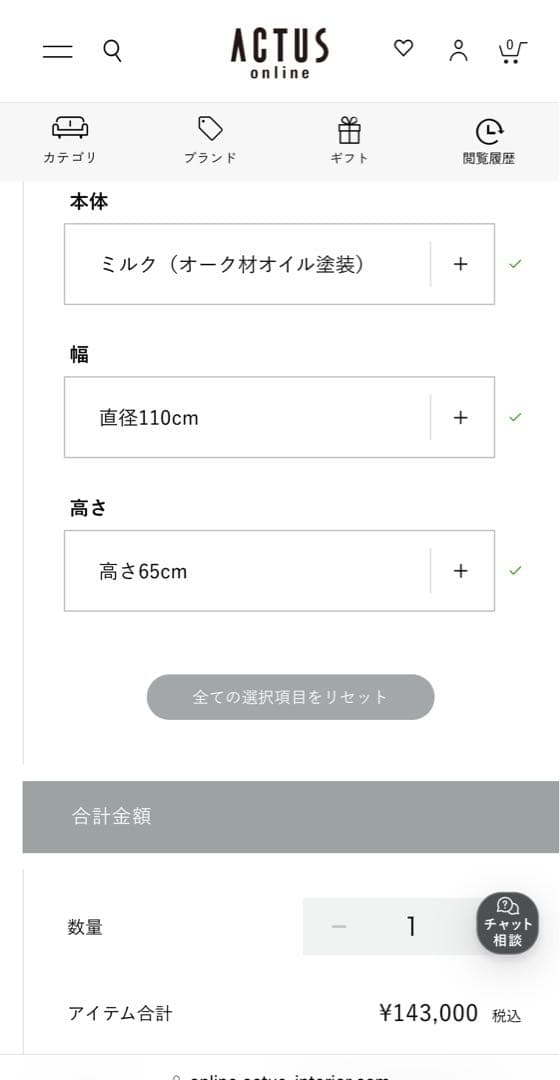The height and width of the screenshot is (1080, 560).
Task: Click plus icon in 高さ selector
Action: point(461,571)
